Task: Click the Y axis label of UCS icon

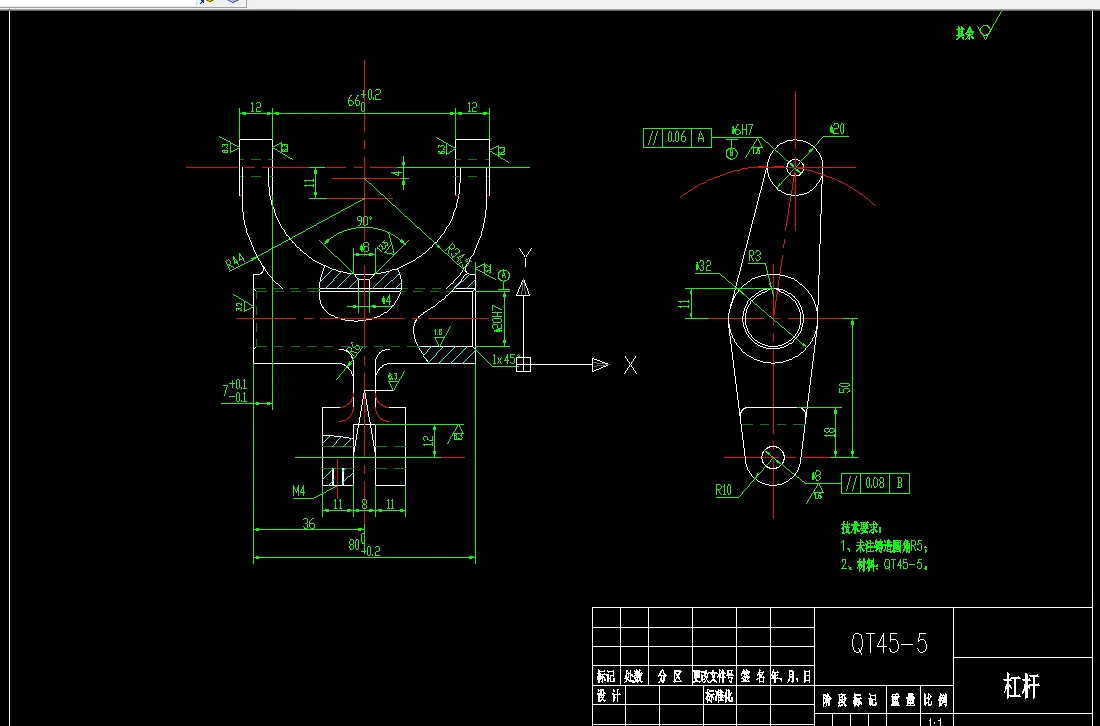Action: pyautogui.click(x=525, y=257)
